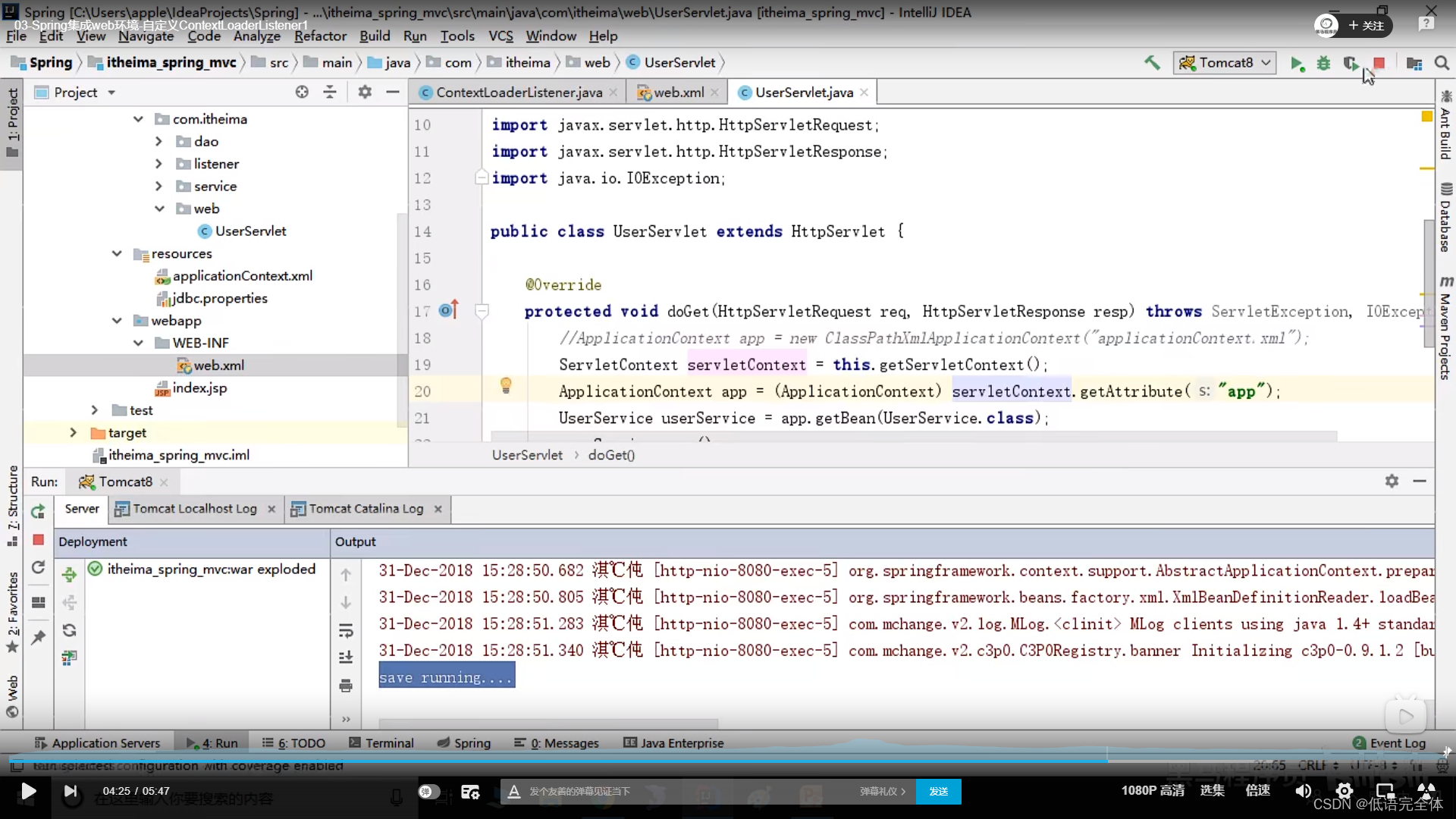Open the Refactor menu
The width and height of the screenshot is (1456, 819).
pyautogui.click(x=320, y=36)
